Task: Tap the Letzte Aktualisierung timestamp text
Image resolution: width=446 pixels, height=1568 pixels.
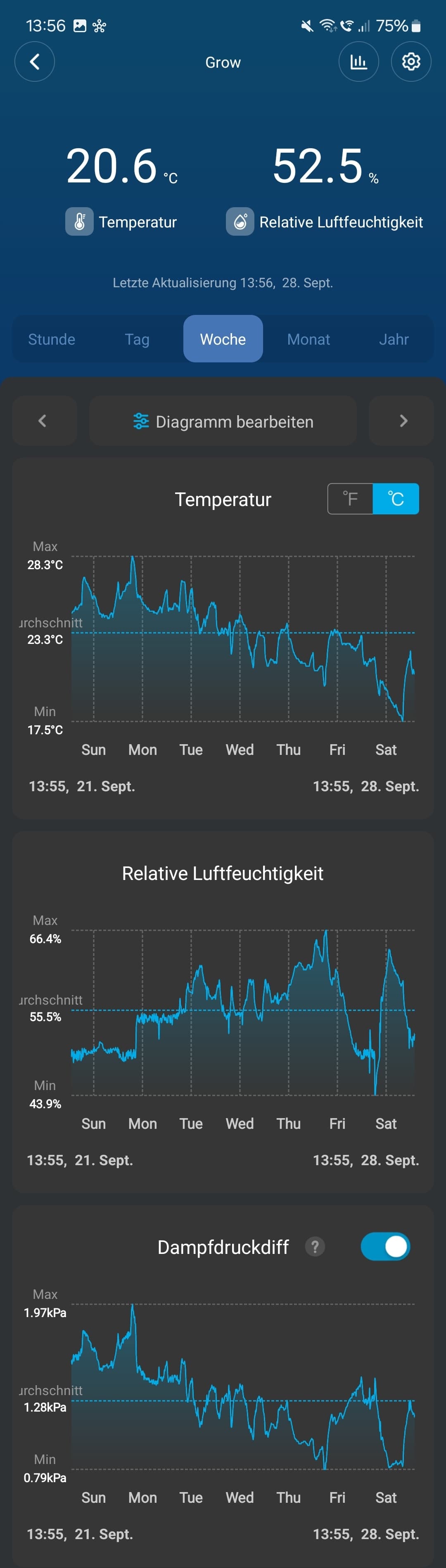Action: (223, 282)
